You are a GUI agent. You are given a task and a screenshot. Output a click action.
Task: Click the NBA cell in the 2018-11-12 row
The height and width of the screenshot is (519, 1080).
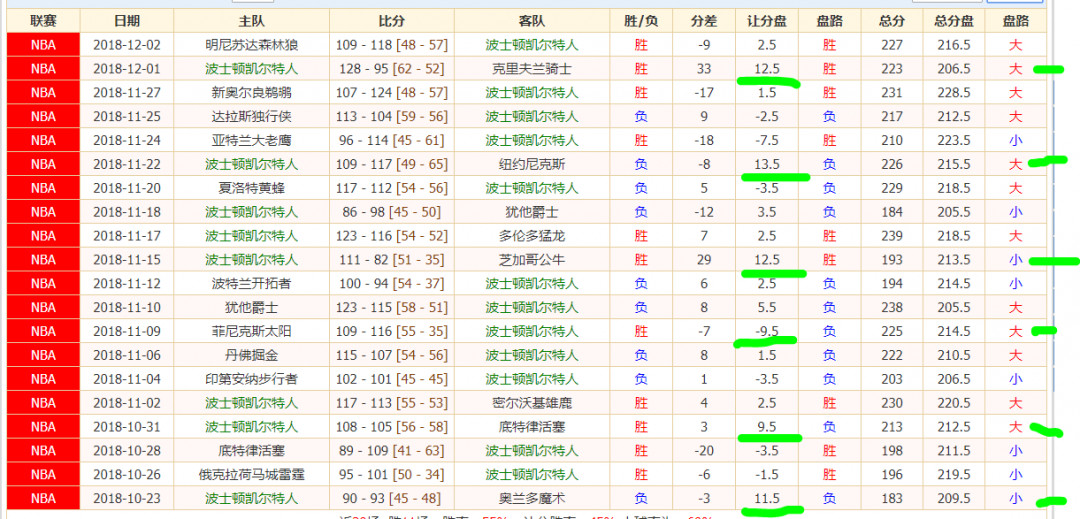pos(43,284)
